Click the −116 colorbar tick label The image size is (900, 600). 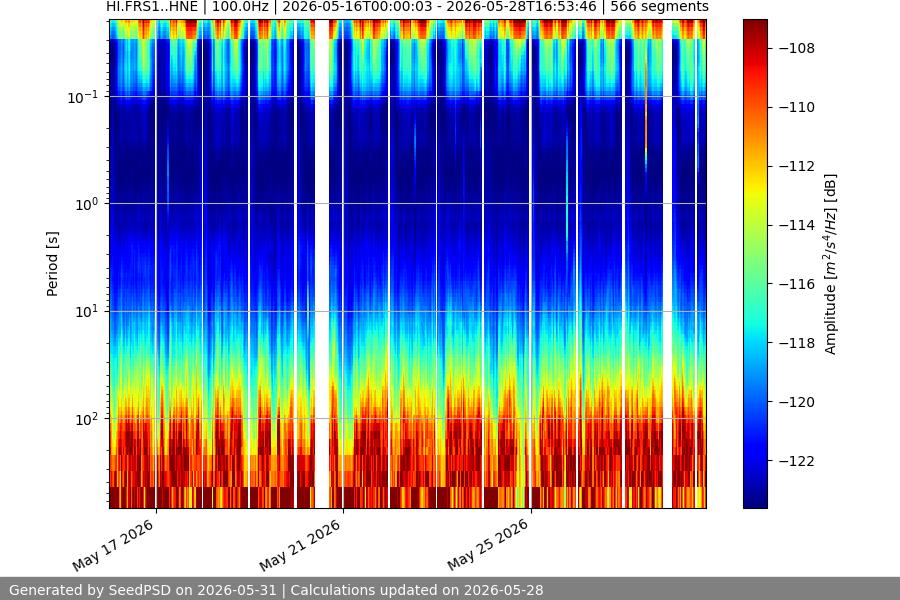797,284
